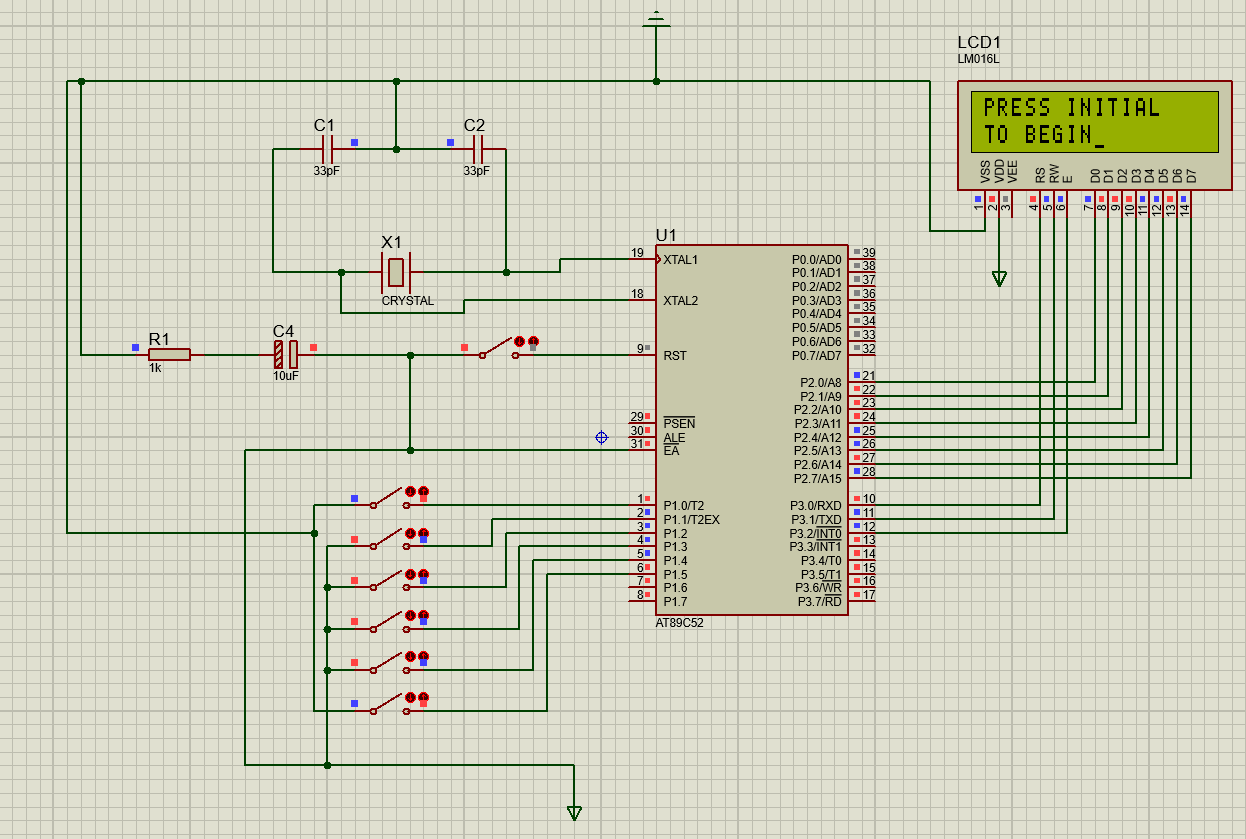Click the CRYSTAL value label
This screenshot has width=1246, height=839.
pyautogui.click(x=408, y=300)
